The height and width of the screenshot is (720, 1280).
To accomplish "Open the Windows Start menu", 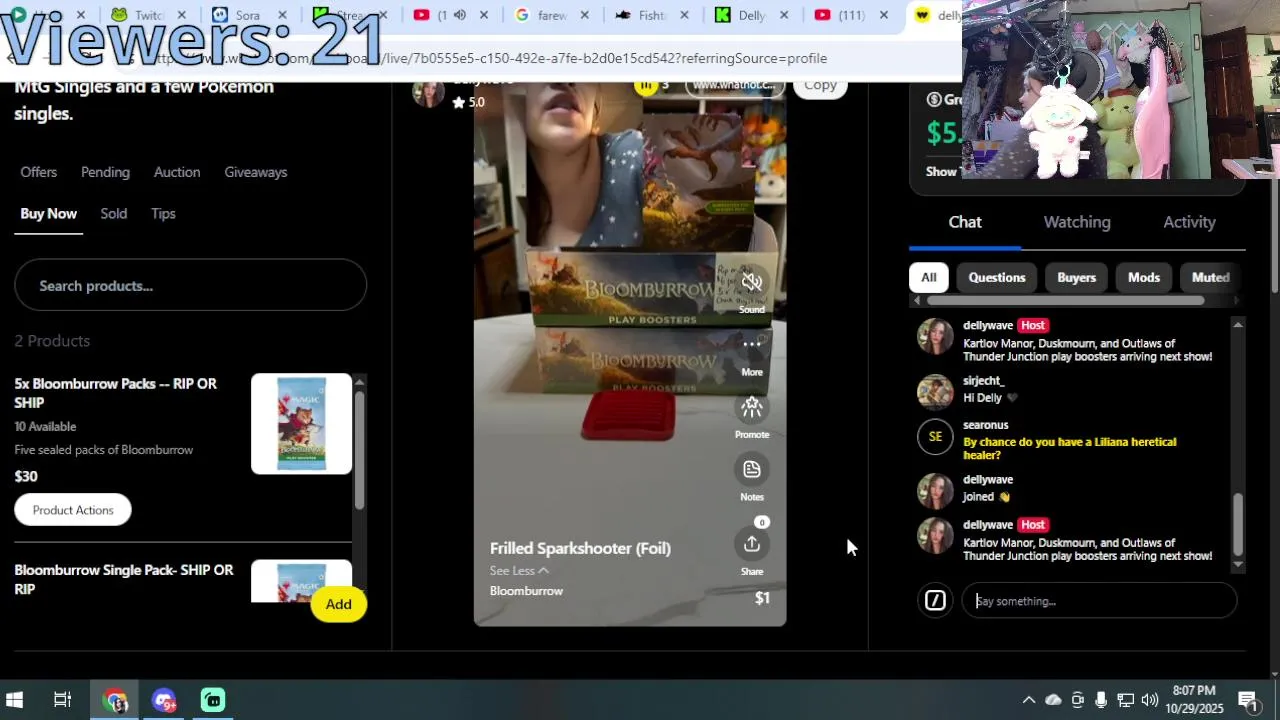I will (x=15, y=700).
